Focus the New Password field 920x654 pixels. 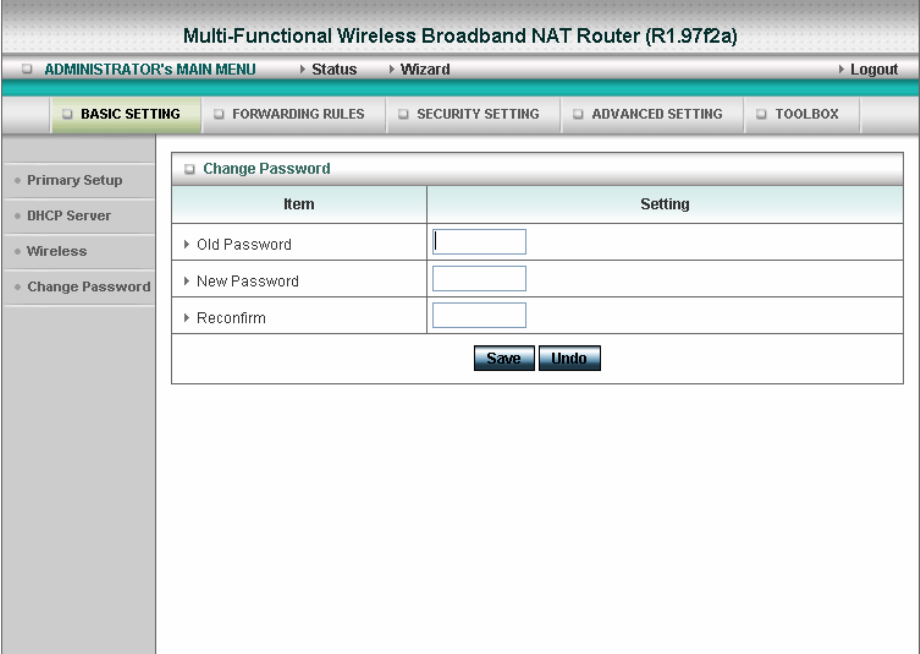479,279
